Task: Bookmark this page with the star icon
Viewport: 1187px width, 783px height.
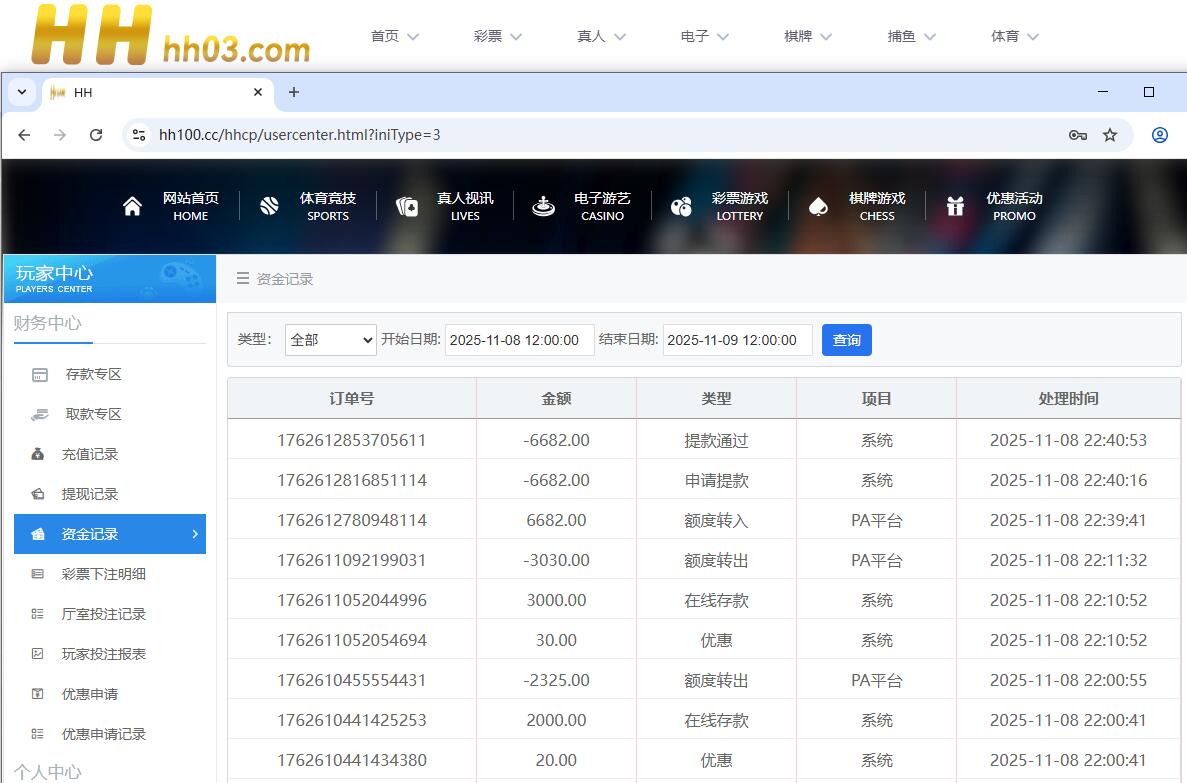Action: point(1110,135)
